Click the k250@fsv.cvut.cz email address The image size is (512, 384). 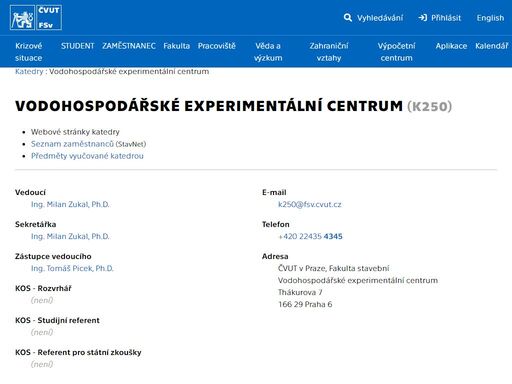pos(310,204)
